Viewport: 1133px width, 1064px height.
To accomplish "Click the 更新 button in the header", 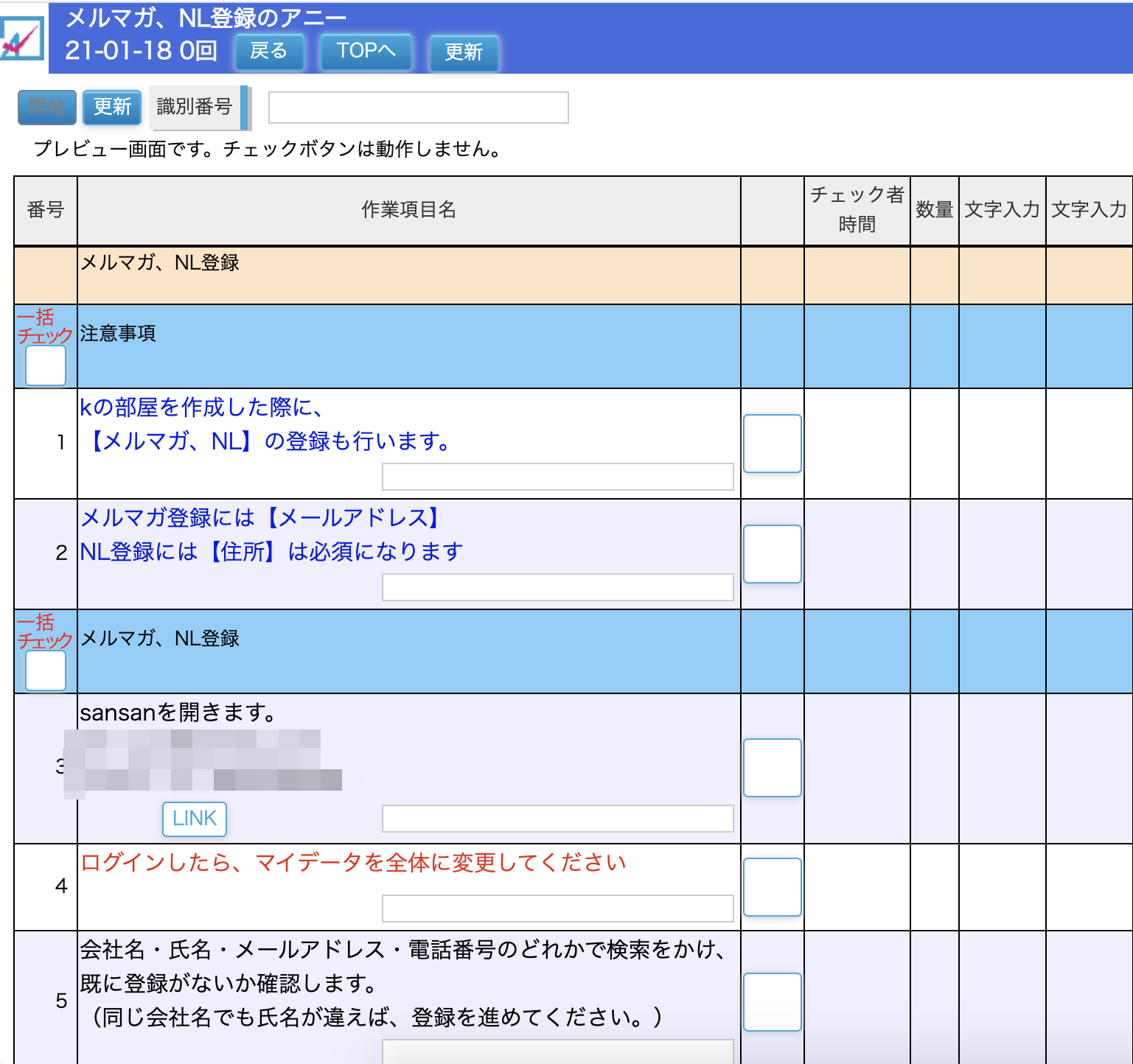I will point(463,51).
